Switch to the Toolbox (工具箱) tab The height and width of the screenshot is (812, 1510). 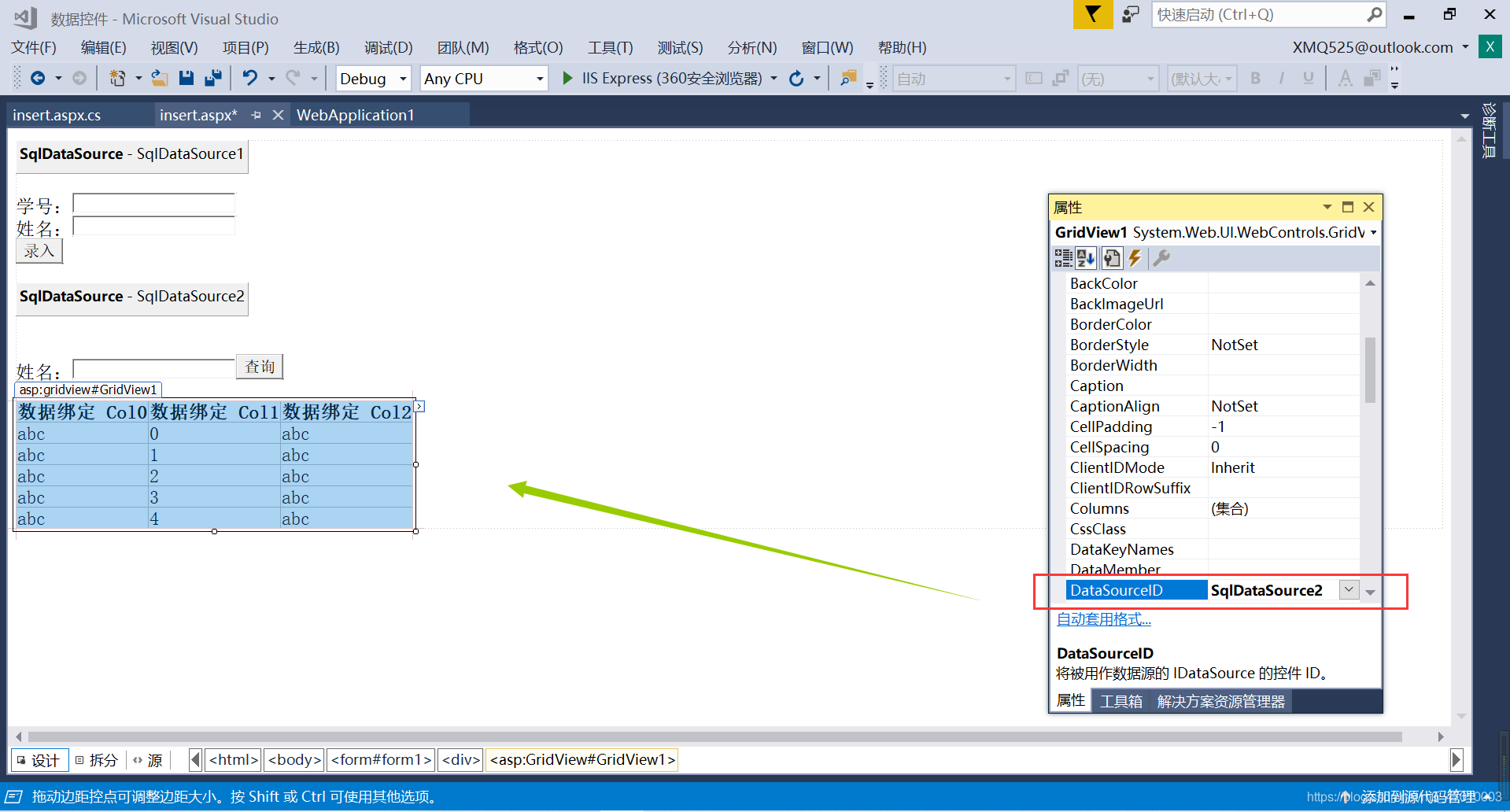point(1121,701)
